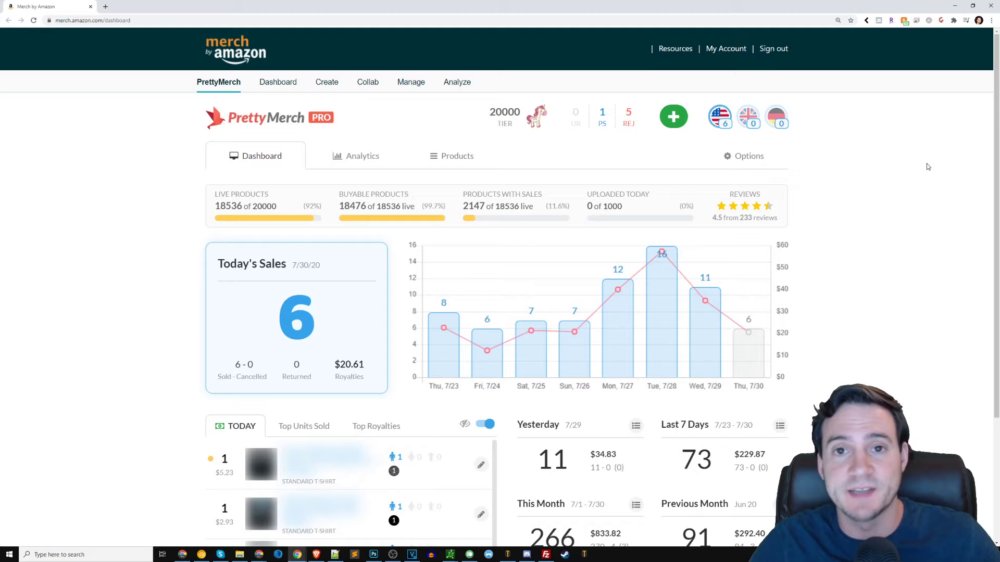1000x562 pixels.
Task: Click the Chrome profile avatar
Action: point(979,20)
